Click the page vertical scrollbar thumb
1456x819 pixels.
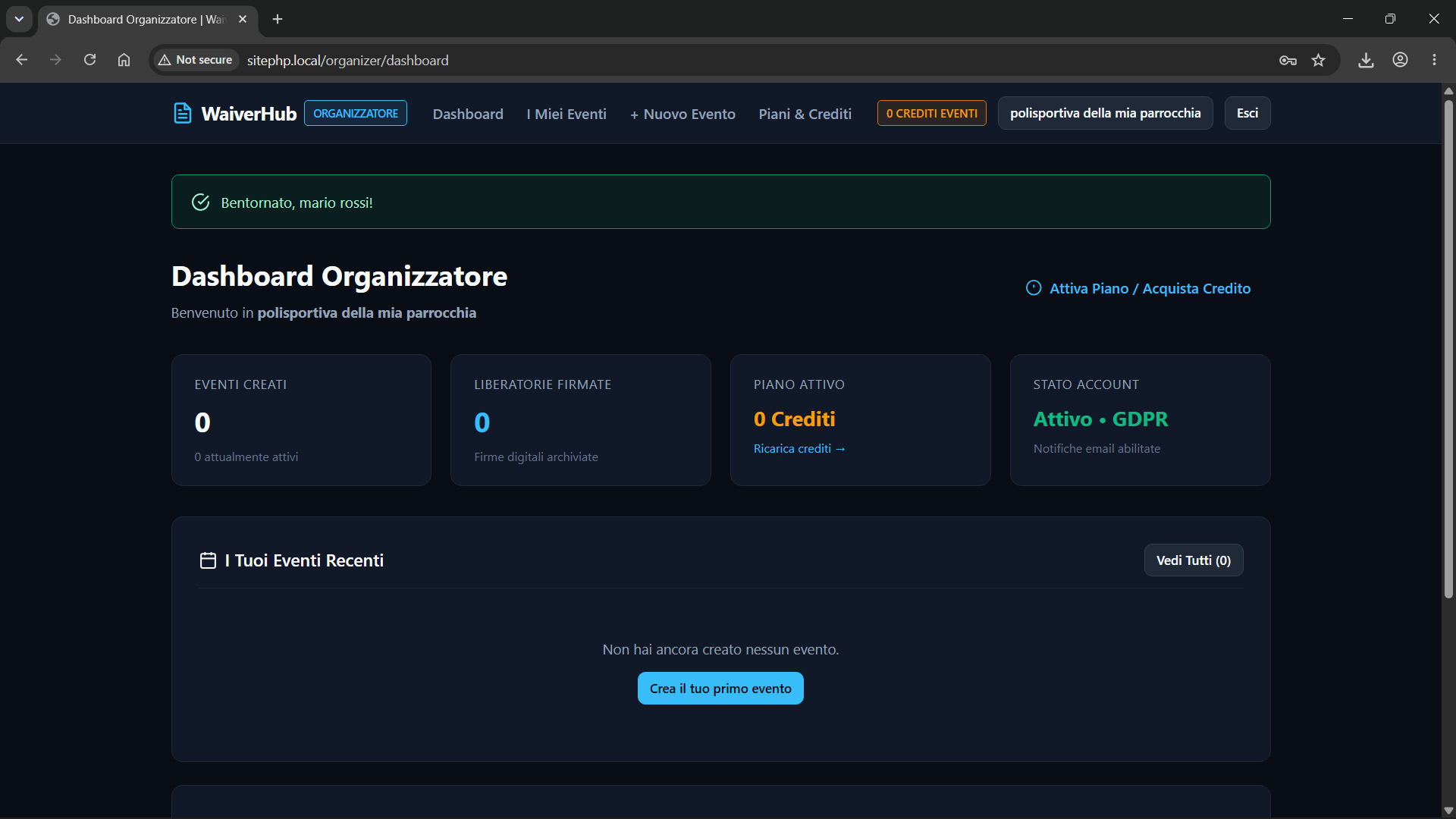1448,349
